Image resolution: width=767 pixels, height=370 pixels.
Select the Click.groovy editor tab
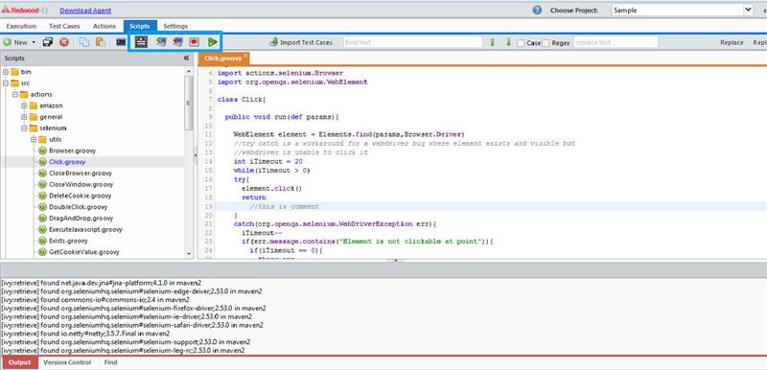(x=224, y=59)
